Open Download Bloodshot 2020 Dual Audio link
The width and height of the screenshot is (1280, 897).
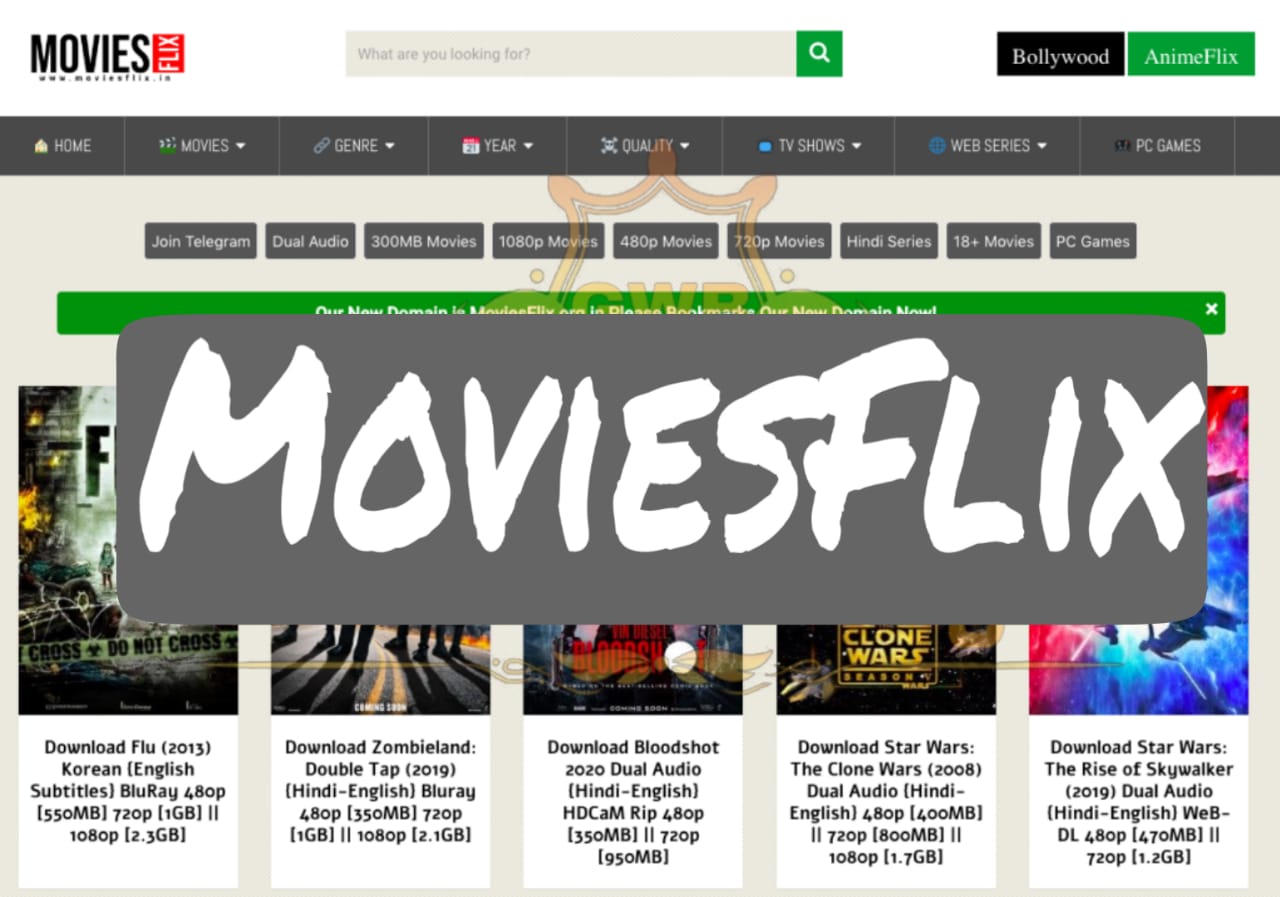[633, 802]
